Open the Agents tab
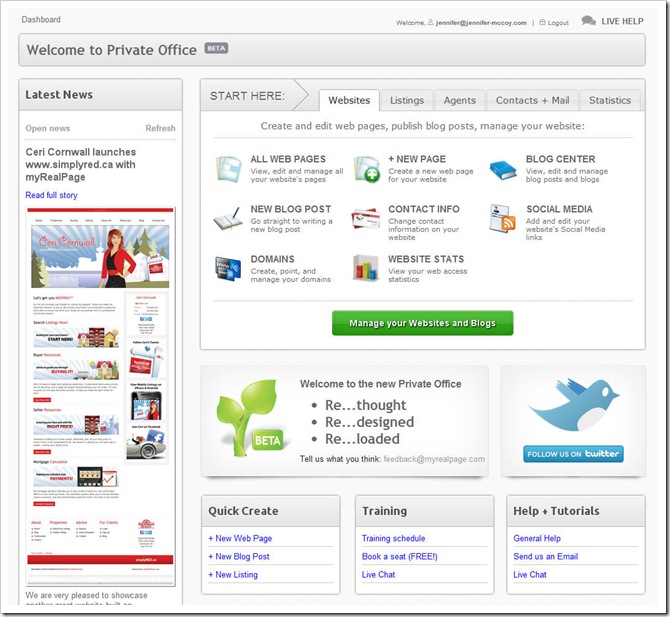The width and height of the screenshot is (670, 617). pyautogui.click(x=459, y=100)
